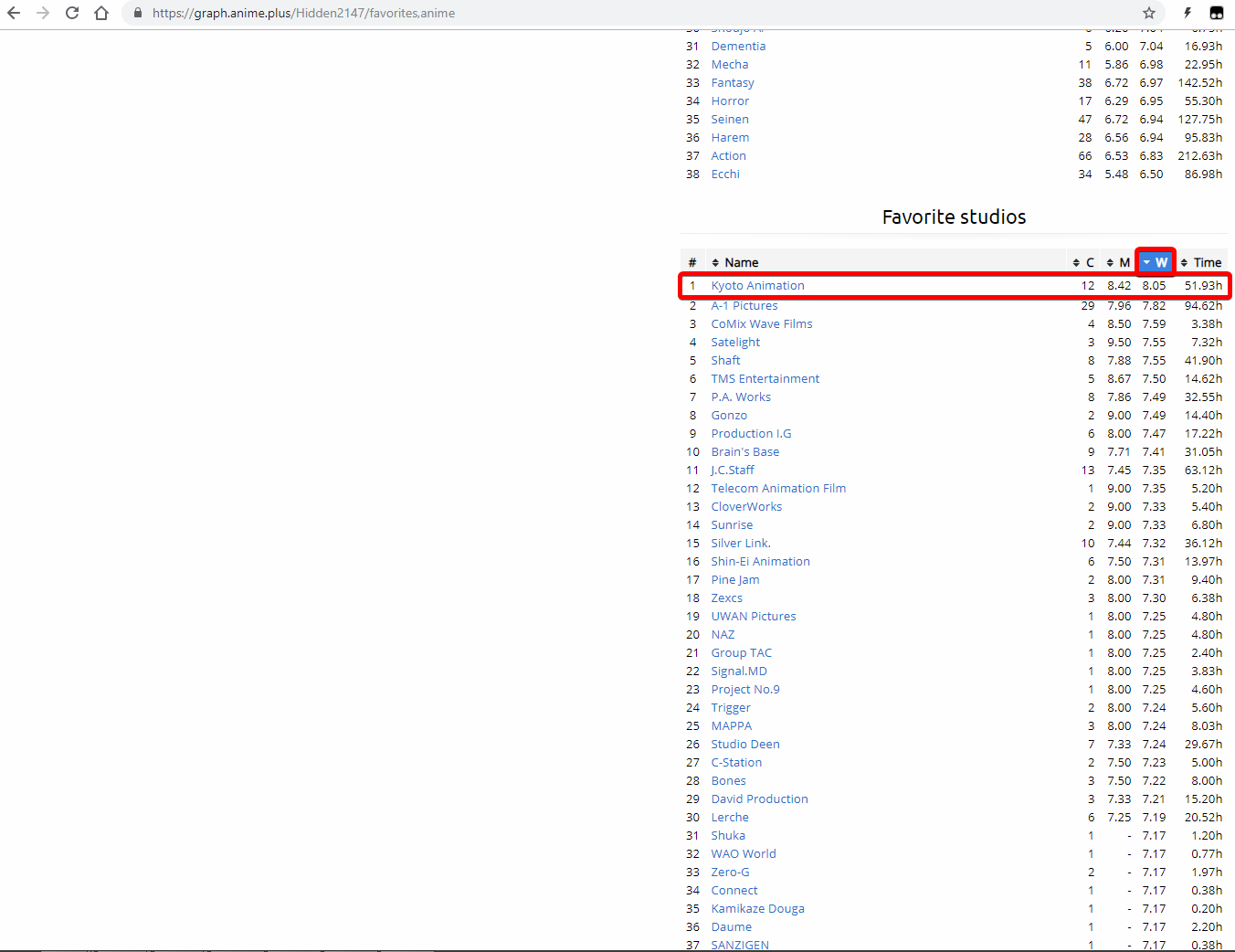This screenshot has height=952, width=1235.
Task: Click the lightning bolt extension icon
Action: pyautogui.click(x=1187, y=13)
